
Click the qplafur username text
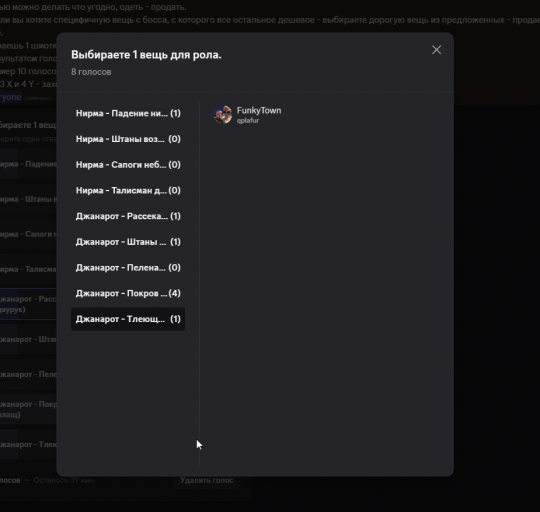[248, 121]
